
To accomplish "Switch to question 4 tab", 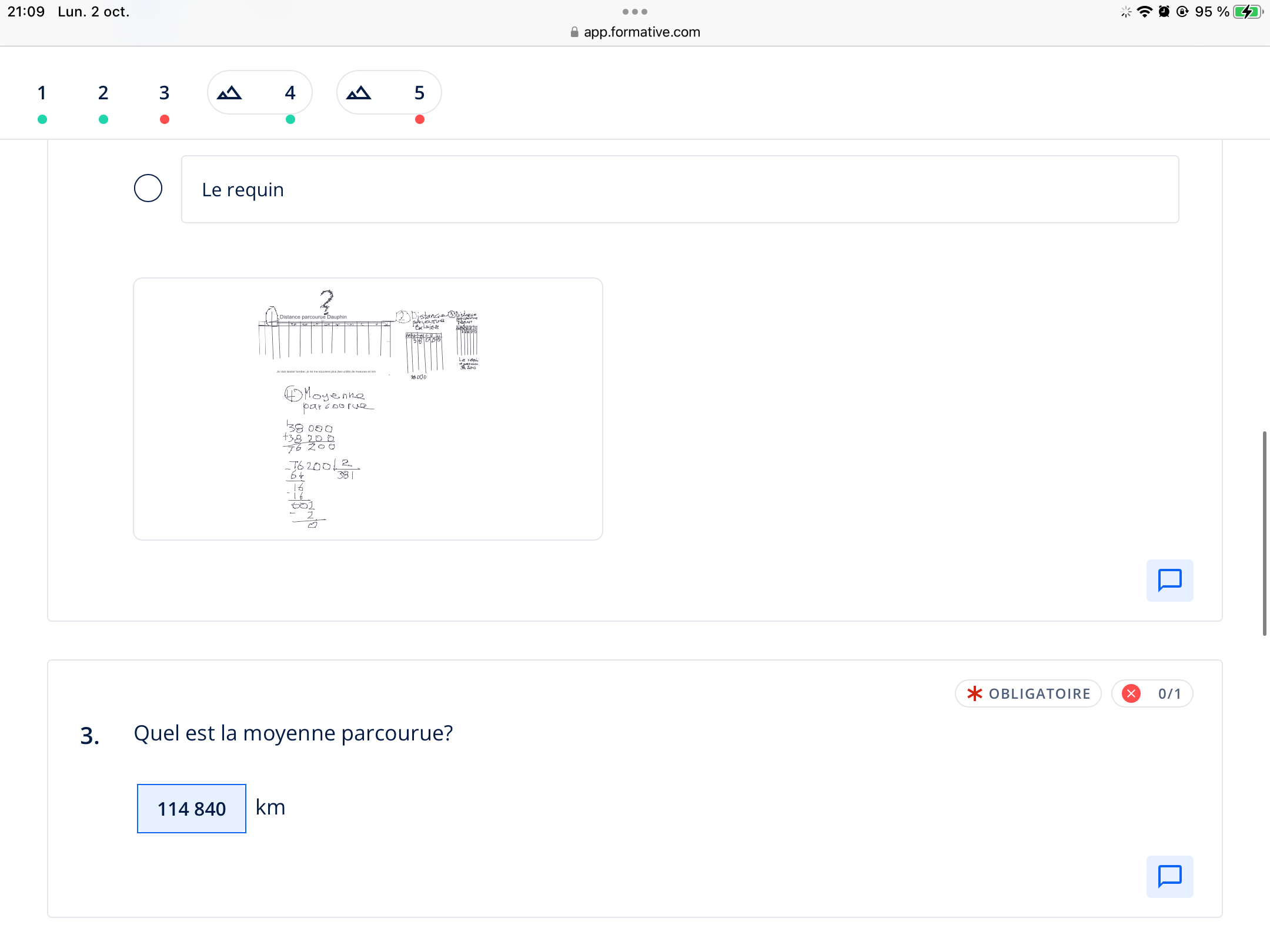I will click(290, 93).
